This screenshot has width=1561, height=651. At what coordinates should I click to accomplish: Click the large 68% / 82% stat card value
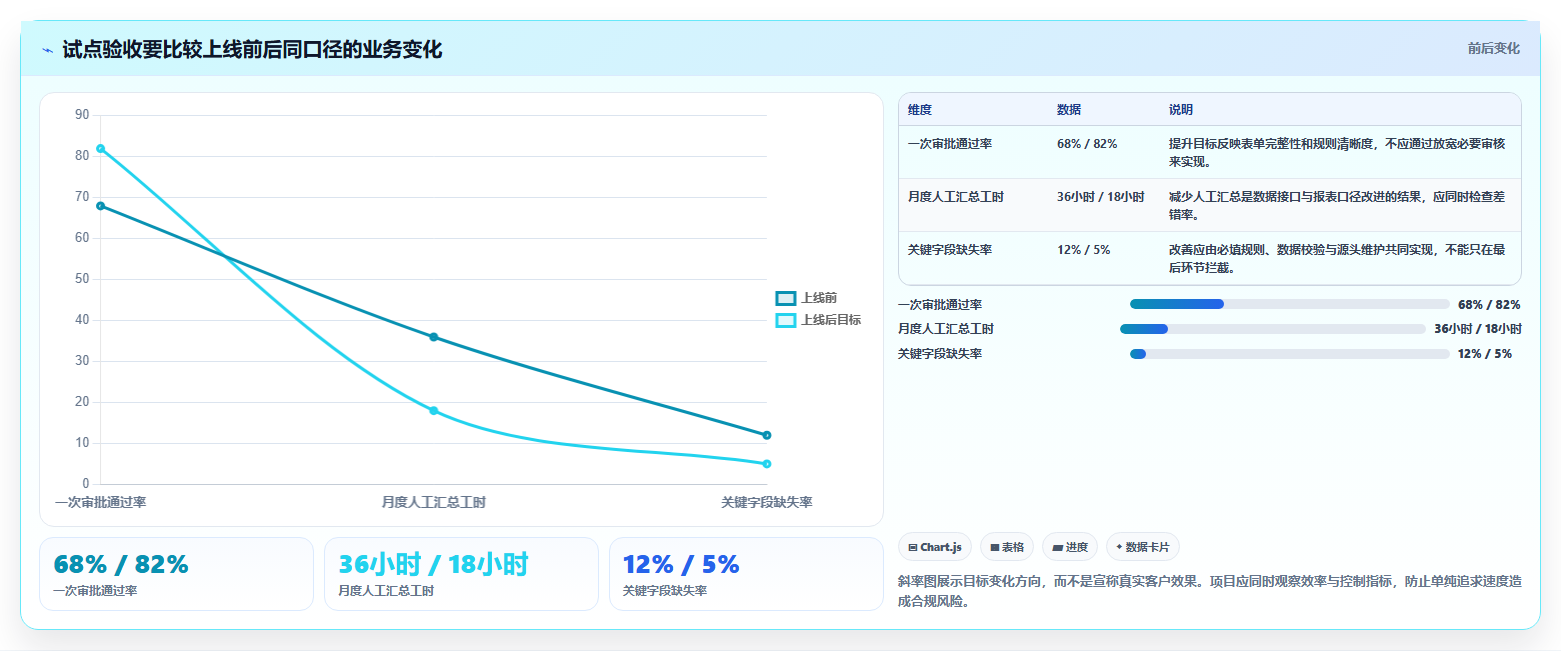121,564
